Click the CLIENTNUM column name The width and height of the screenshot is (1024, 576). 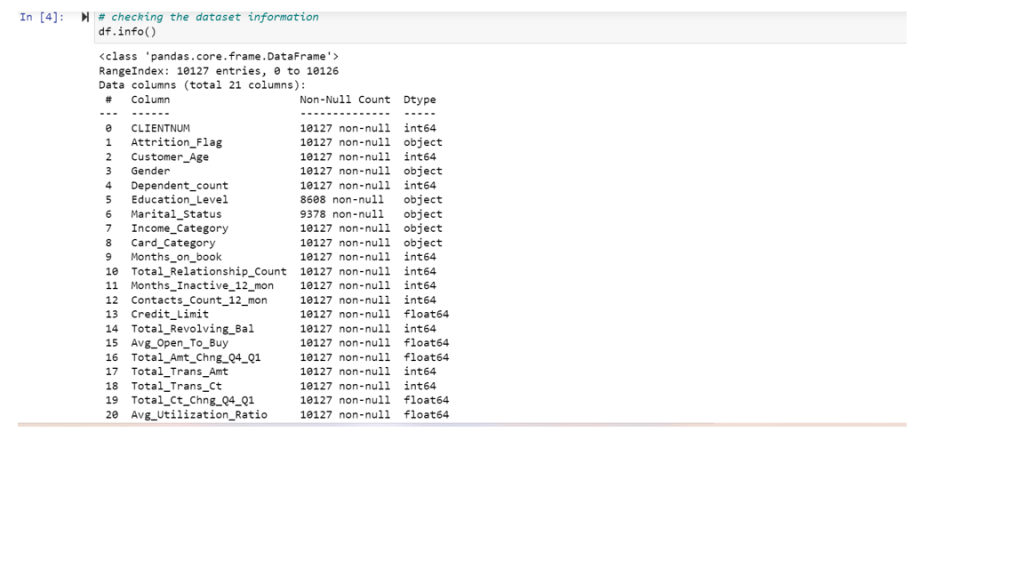click(x=160, y=128)
